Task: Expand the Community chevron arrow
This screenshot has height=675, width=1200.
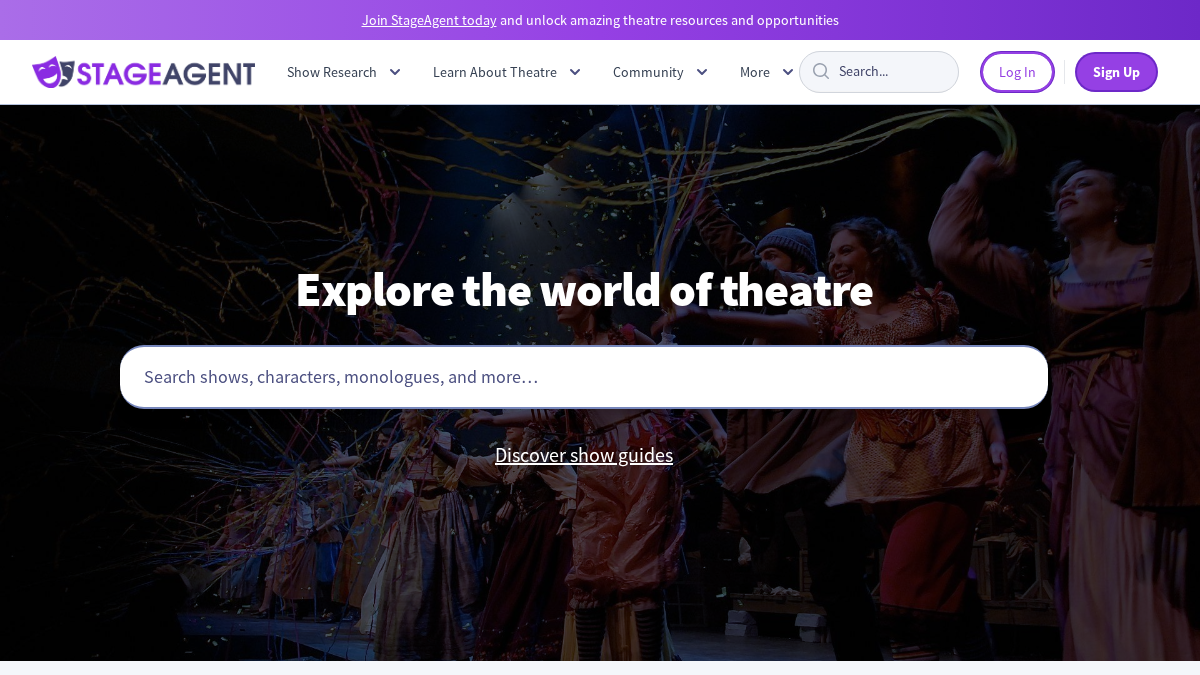Action: 702,72
